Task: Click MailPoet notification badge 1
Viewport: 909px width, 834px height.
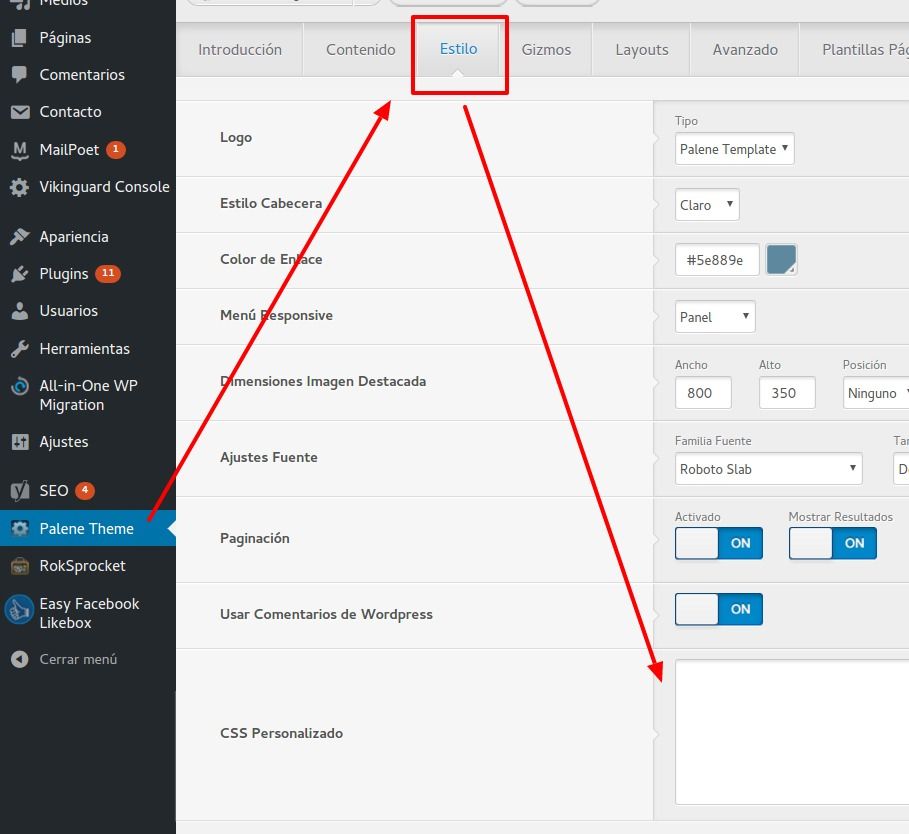Action: [x=115, y=150]
